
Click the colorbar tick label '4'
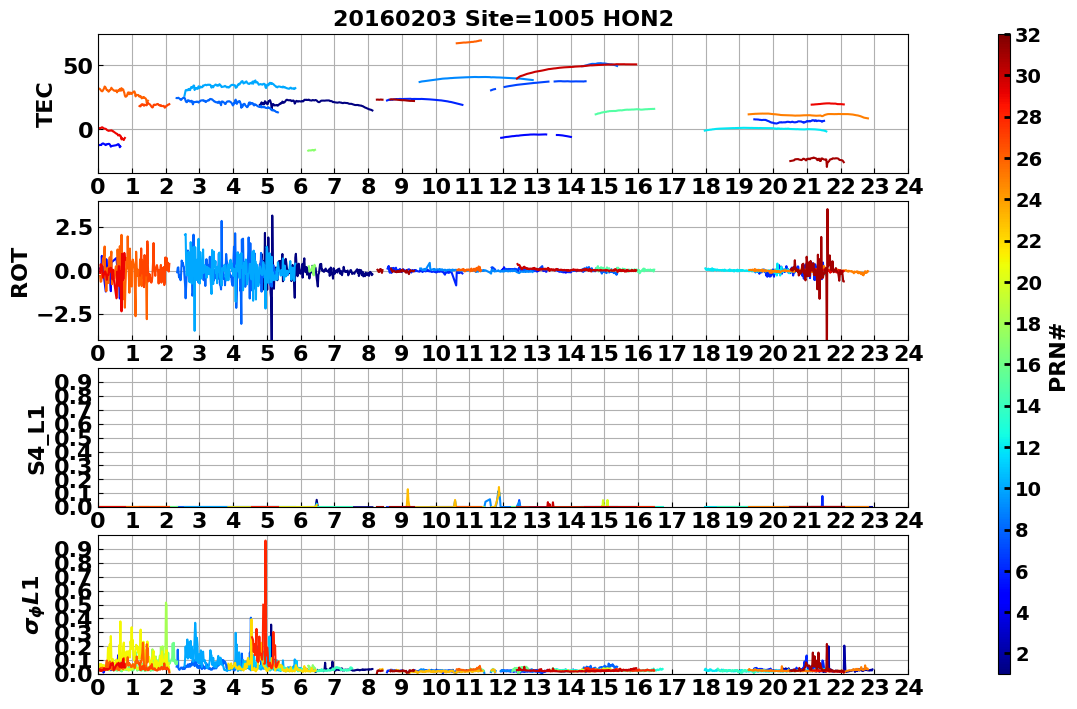[1022, 613]
